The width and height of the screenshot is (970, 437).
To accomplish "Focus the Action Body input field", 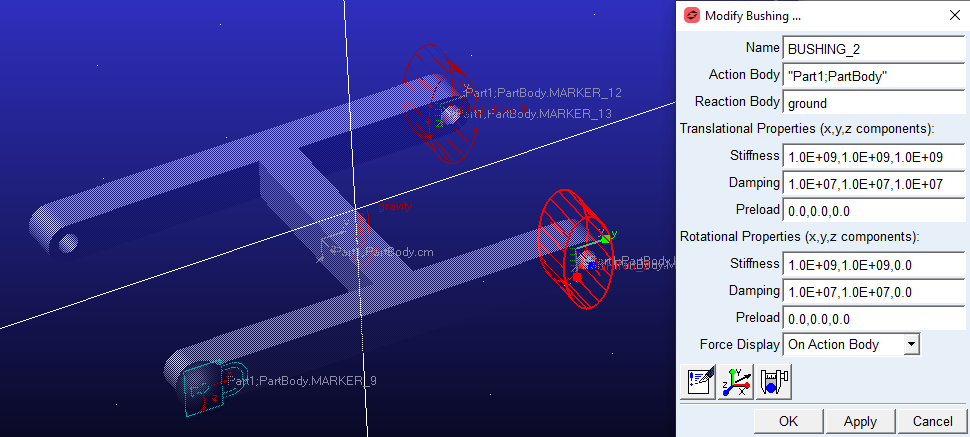I will coord(874,75).
